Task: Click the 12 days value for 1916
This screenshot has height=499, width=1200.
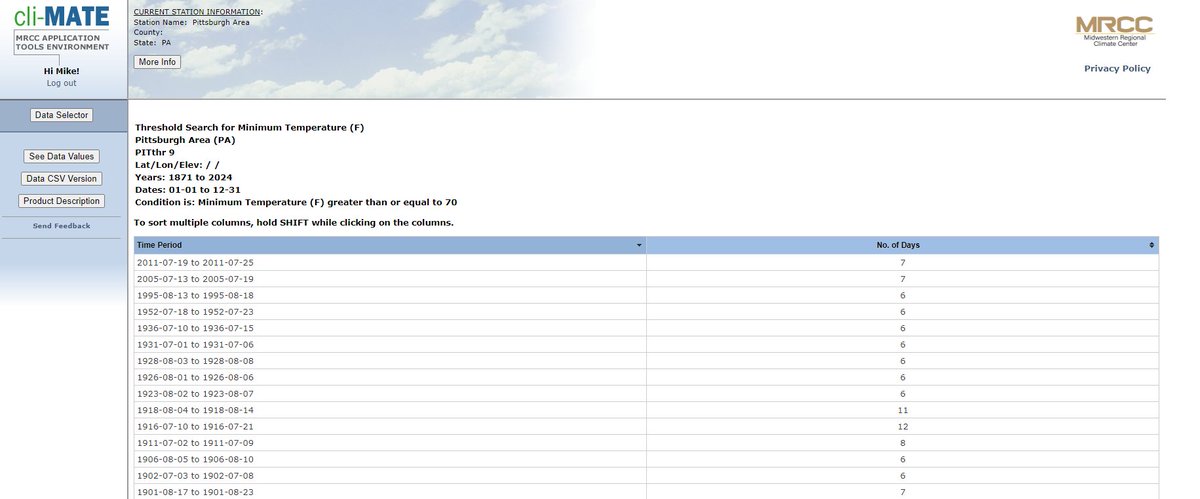Action: tap(903, 426)
